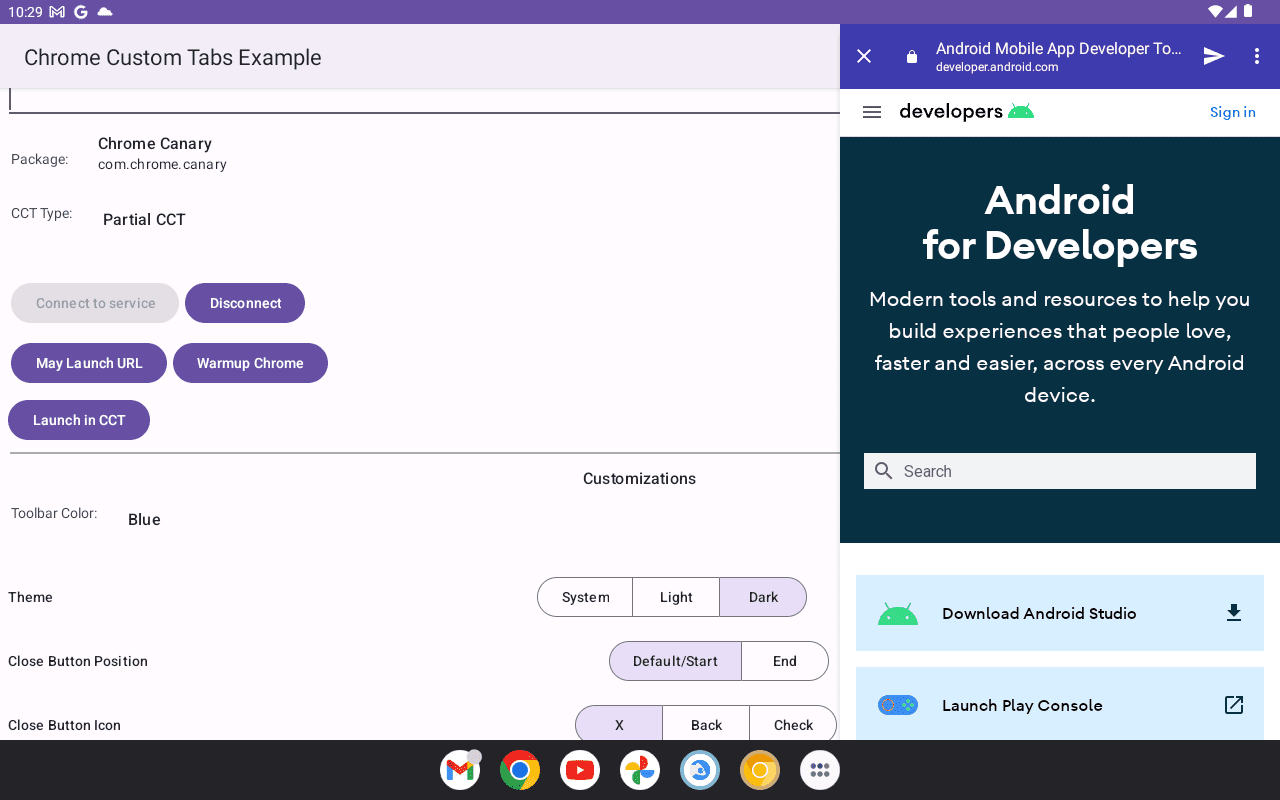Set Close Button Position to End
Image resolution: width=1280 pixels, height=800 pixels.
click(784, 661)
